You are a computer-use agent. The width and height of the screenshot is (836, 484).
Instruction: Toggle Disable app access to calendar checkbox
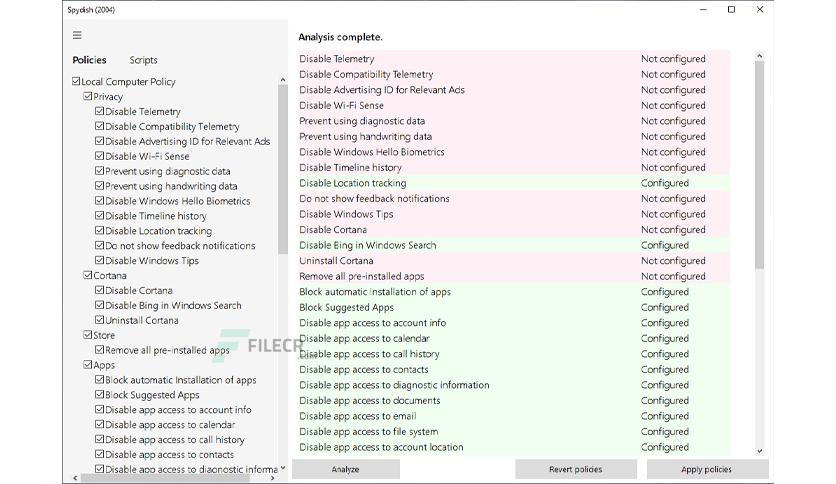[x=99, y=424]
